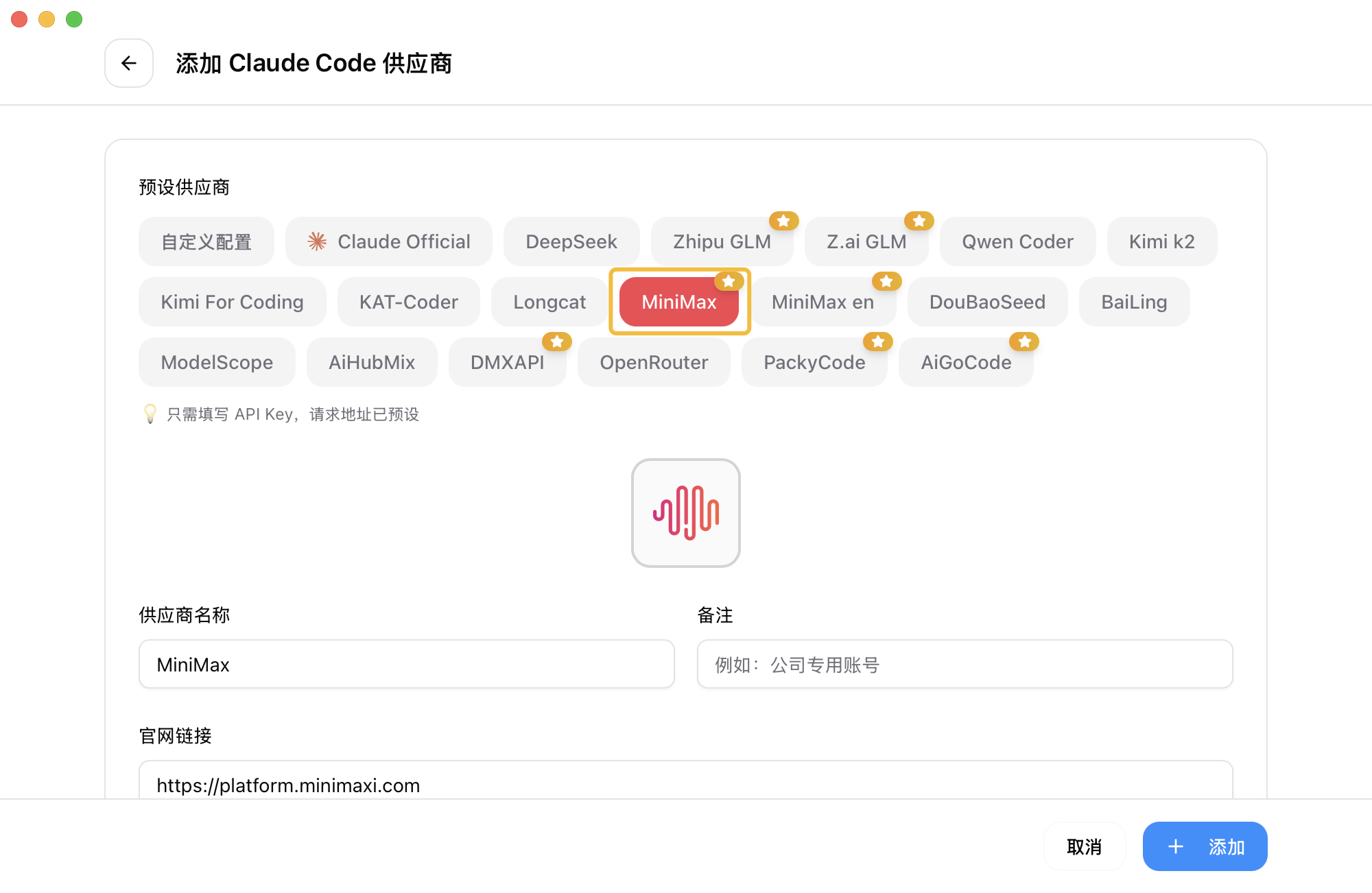Click the star badge on Z.ai GLM
This screenshot has height=893, width=1372.
[919, 221]
